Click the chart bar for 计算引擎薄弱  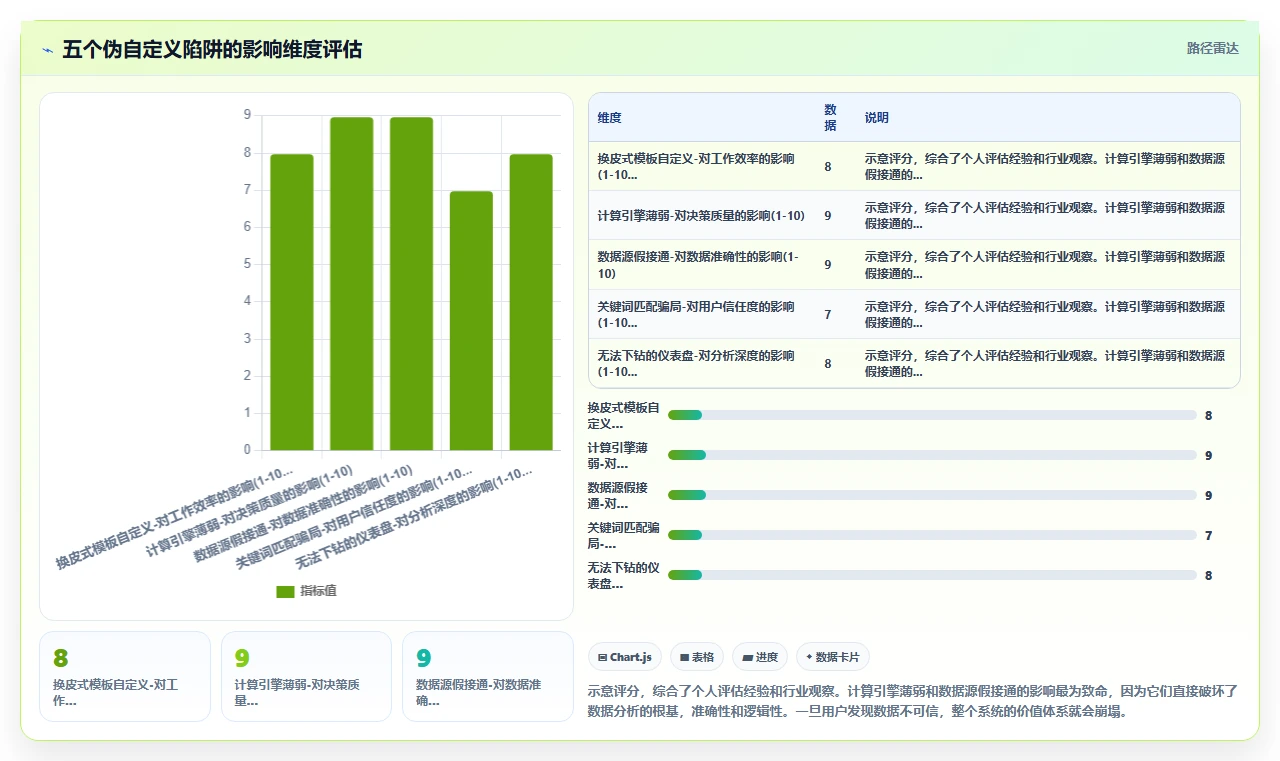pos(352,284)
